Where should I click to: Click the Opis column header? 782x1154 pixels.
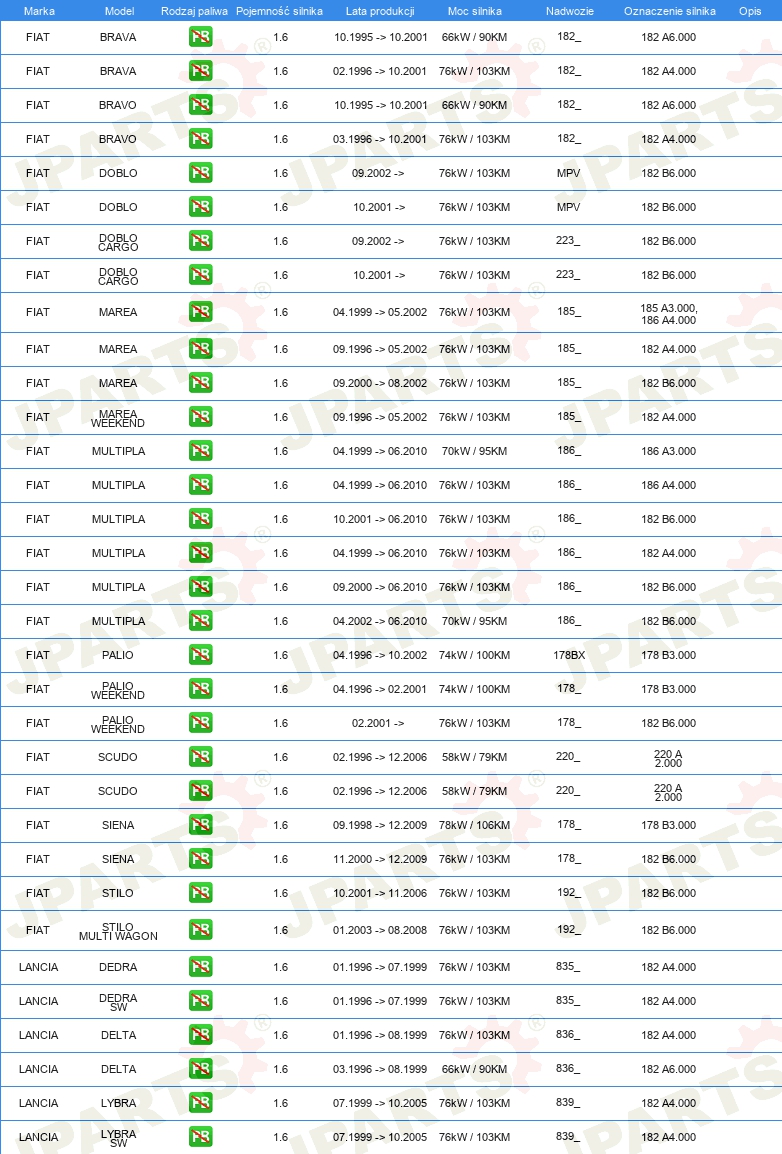(750, 11)
